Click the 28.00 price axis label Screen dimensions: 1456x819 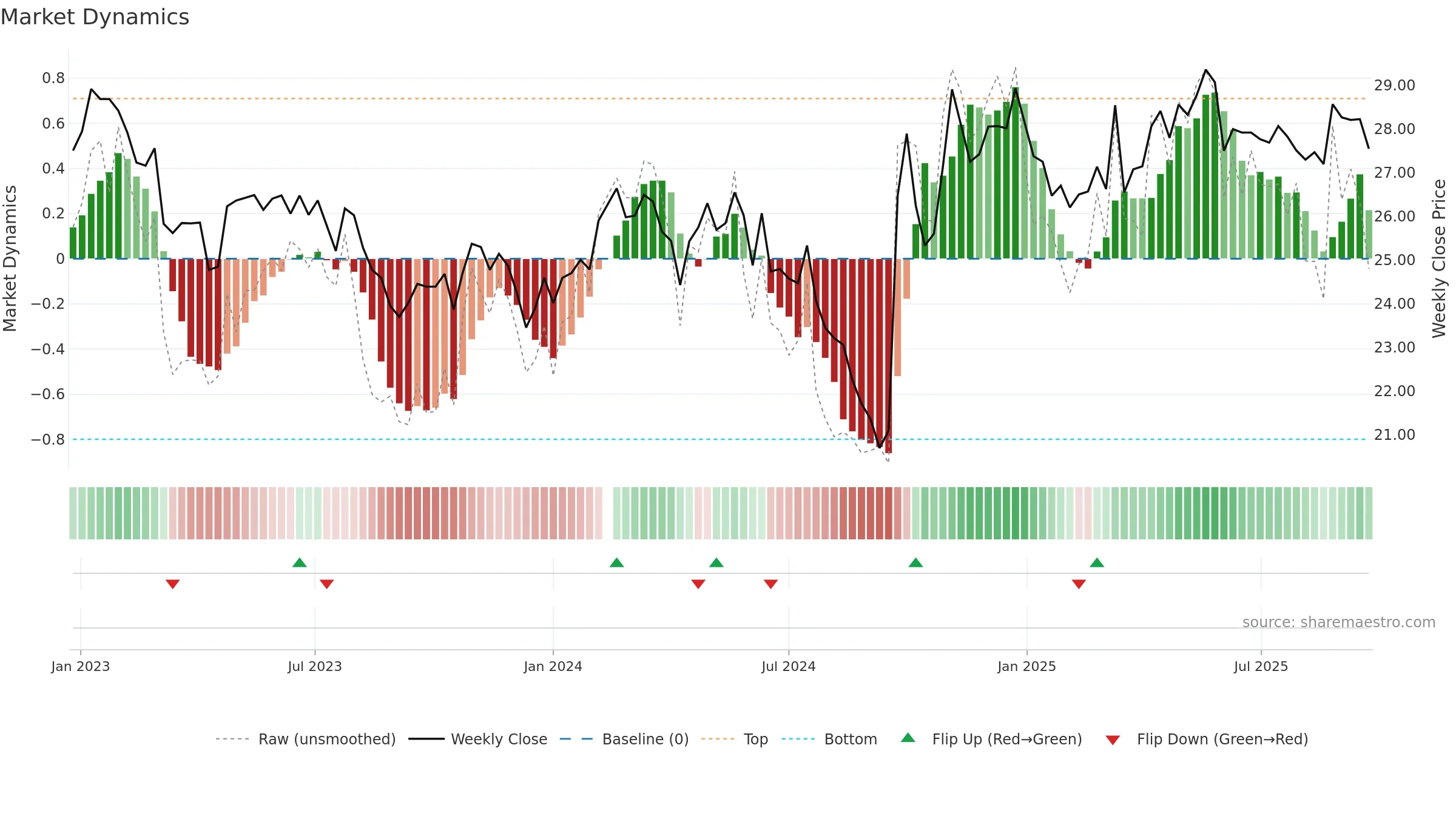pyautogui.click(x=1395, y=129)
